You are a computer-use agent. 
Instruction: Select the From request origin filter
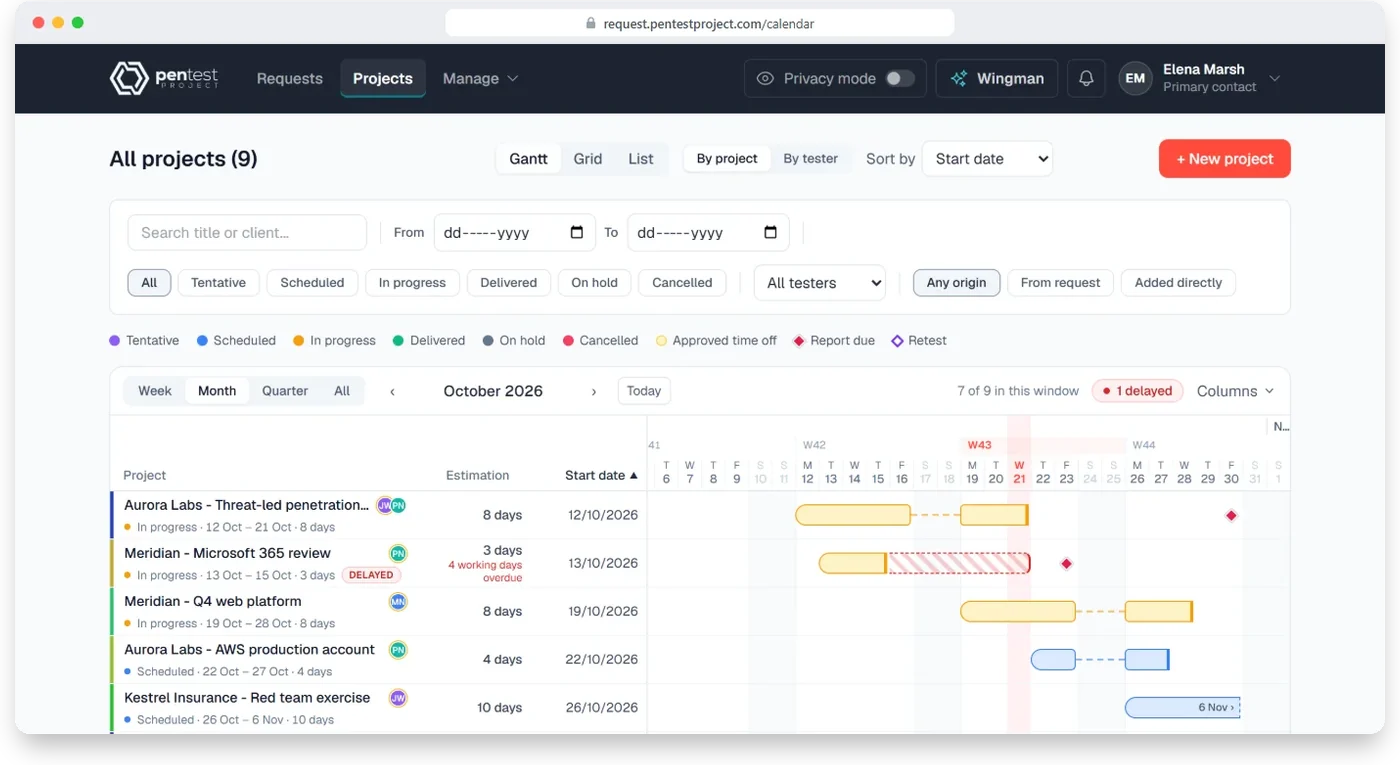(1060, 283)
